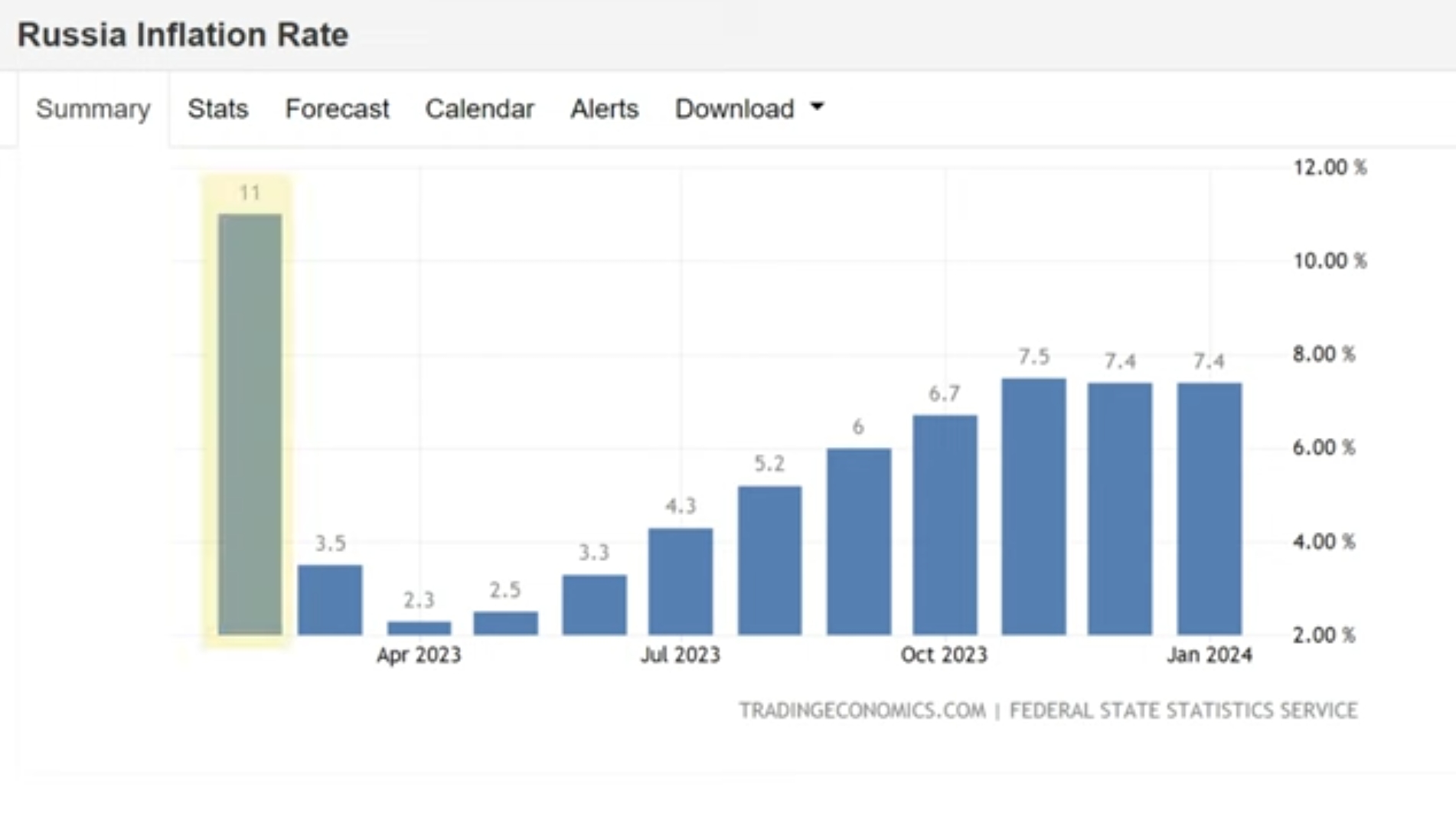Click the 4.00 % axis value
This screenshot has height=826, width=1456.
[x=1324, y=542]
